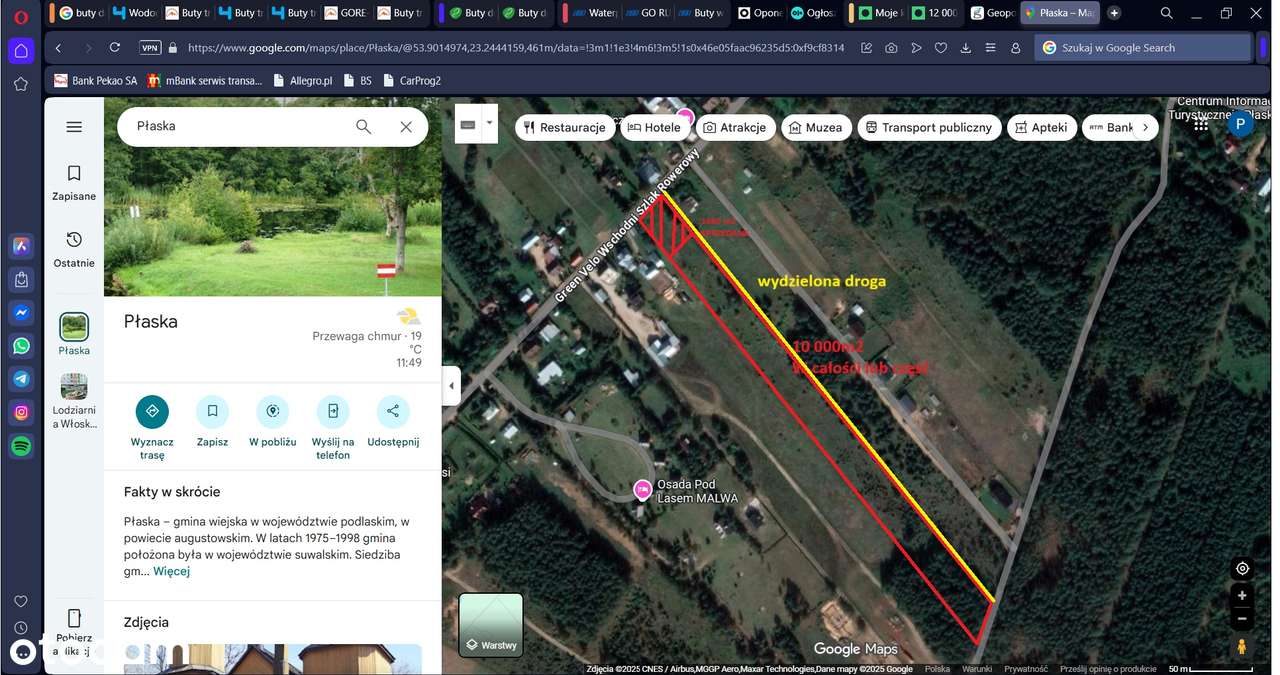Filter the map by Apteki
Viewport: 1280px width, 675px height.
1041,127
